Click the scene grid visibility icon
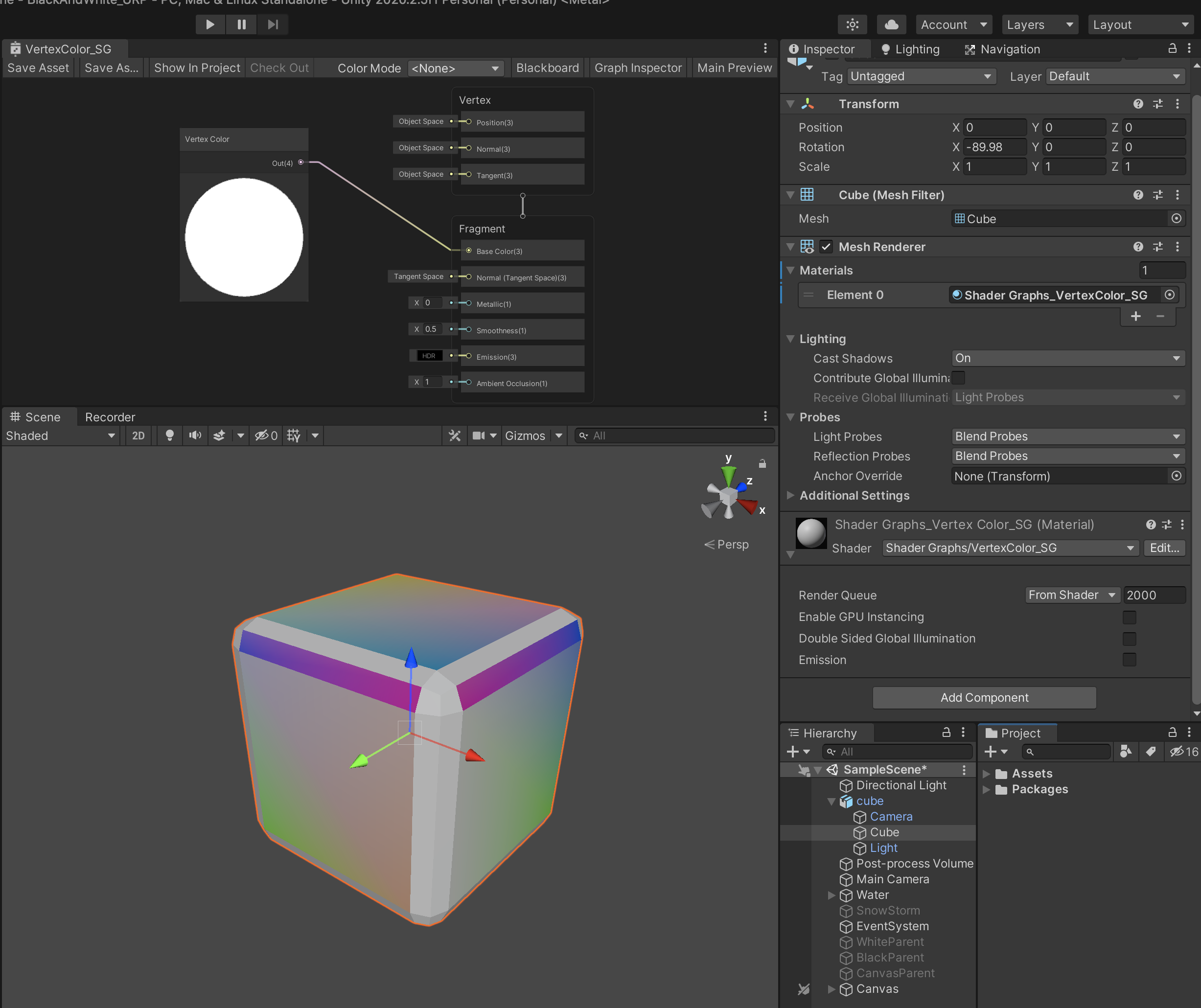 (294, 435)
